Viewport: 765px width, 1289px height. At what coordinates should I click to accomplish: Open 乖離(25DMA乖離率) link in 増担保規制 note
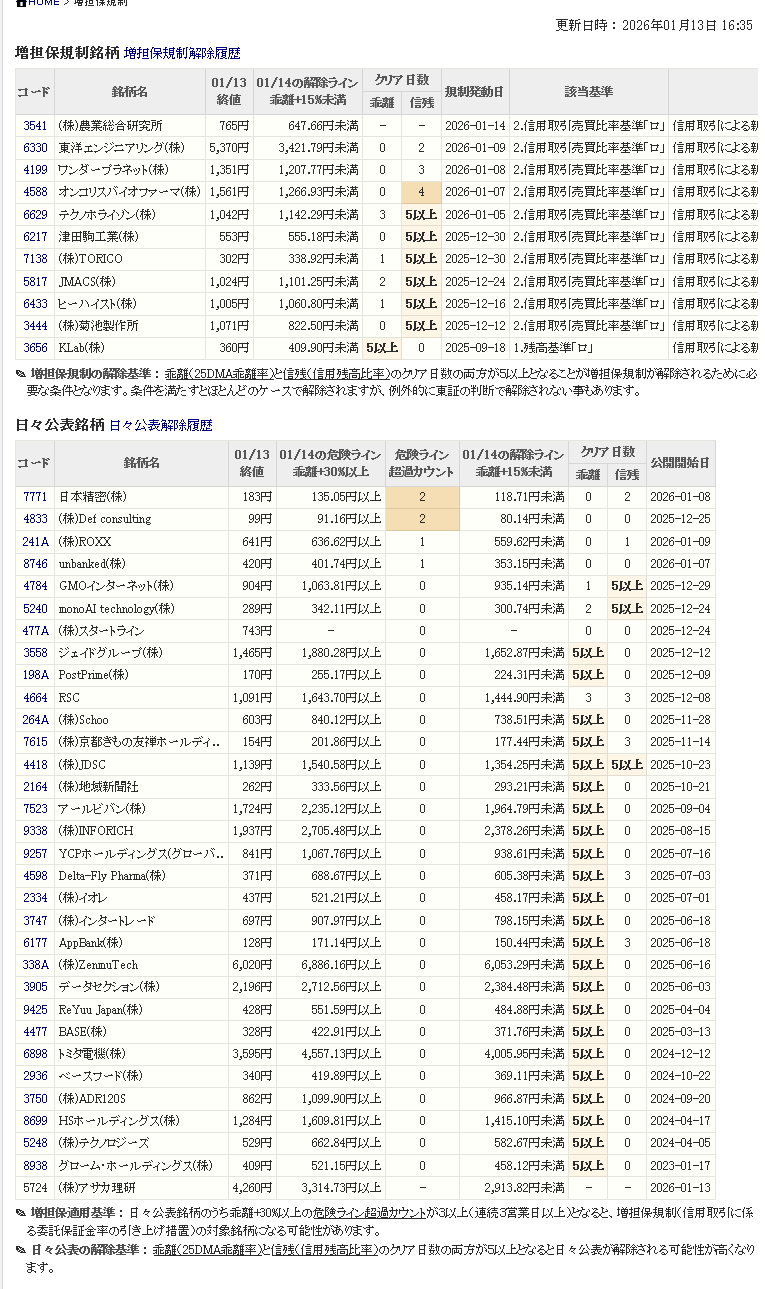point(217,374)
